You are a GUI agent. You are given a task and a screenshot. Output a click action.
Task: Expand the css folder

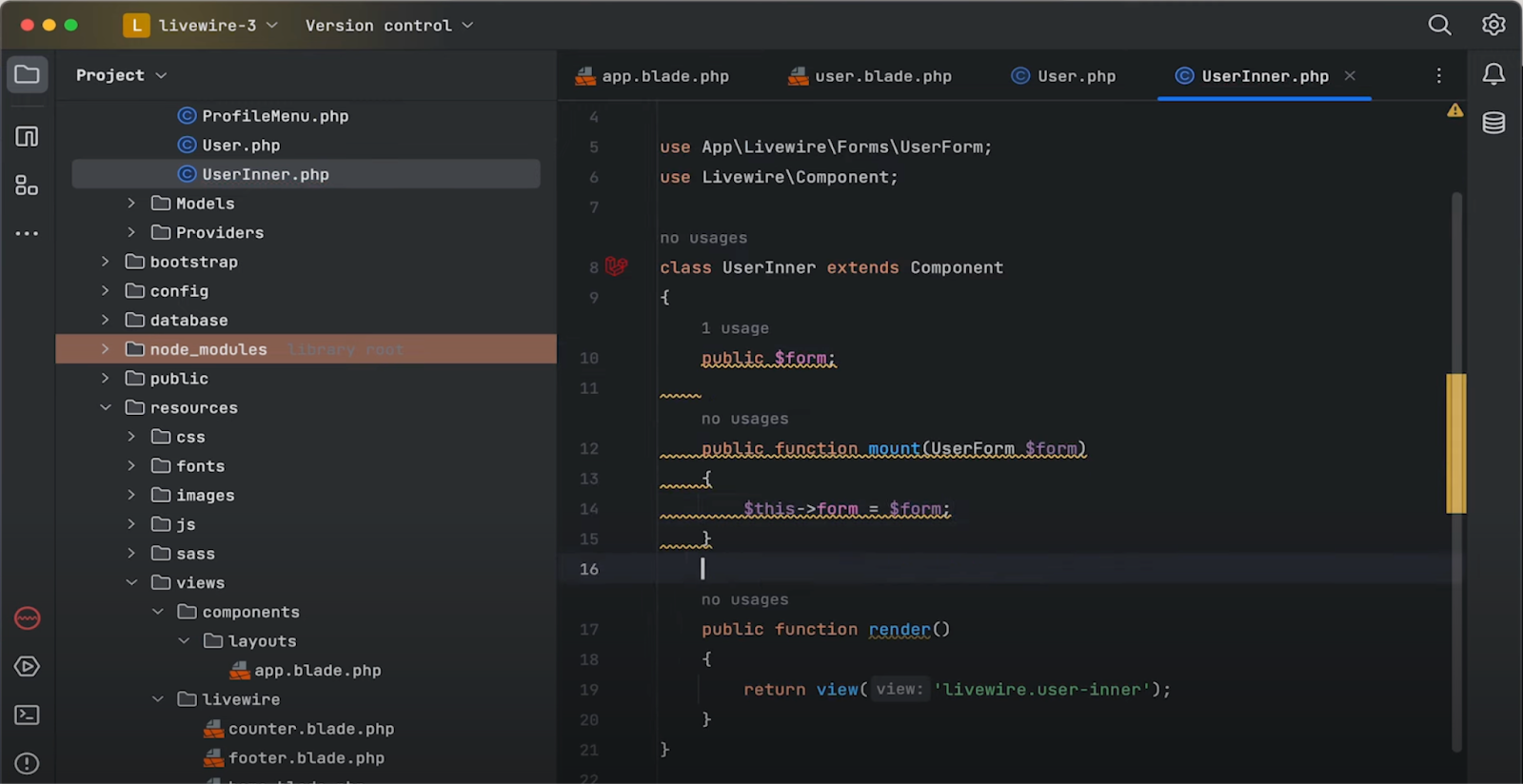point(131,437)
